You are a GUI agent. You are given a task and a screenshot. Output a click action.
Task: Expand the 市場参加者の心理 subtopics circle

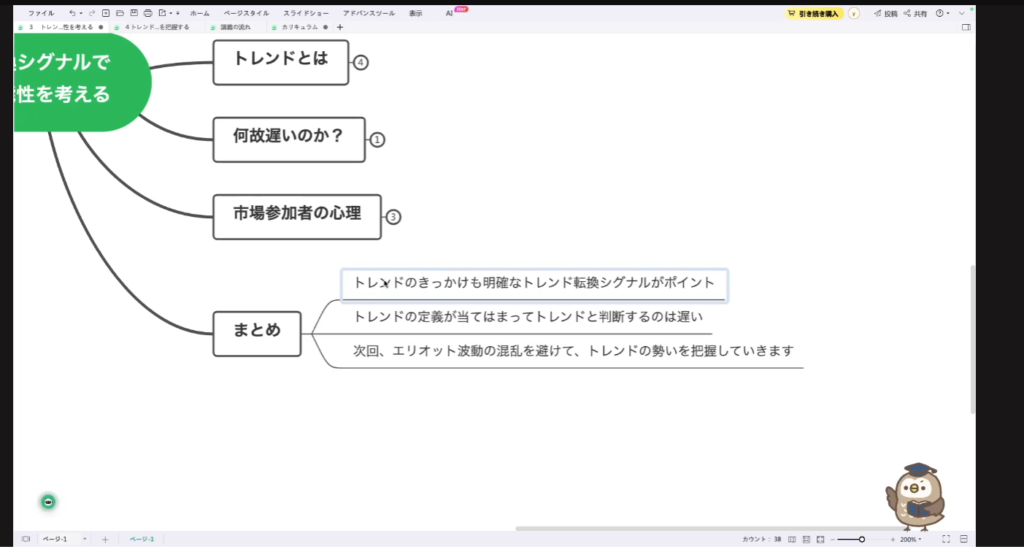pos(393,217)
